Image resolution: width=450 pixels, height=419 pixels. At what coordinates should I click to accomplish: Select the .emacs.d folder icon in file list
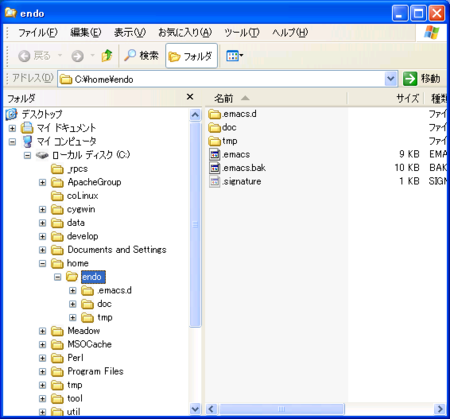(215, 114)
